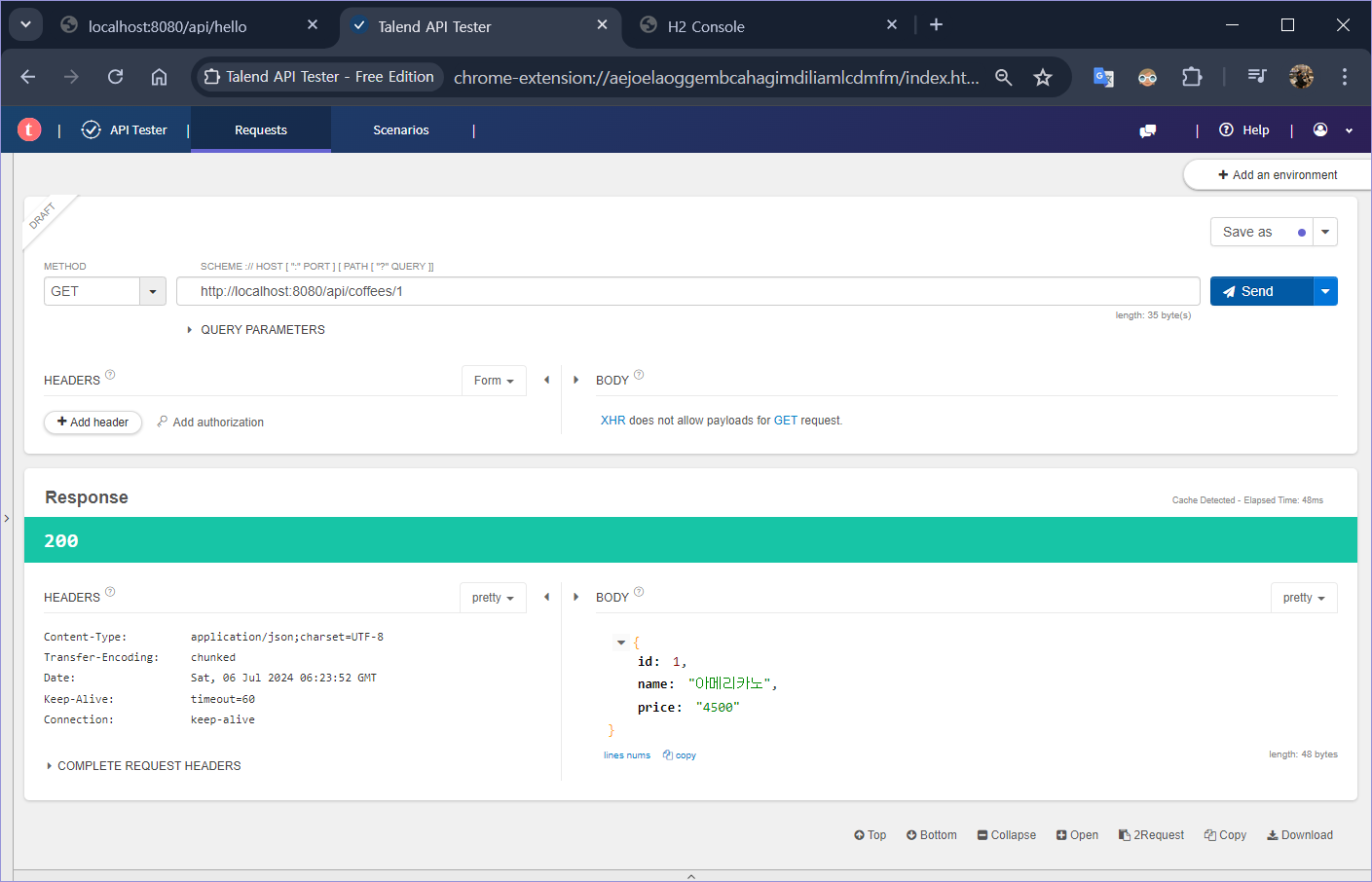Open the tab search dropdown arrow
Screen dimensions: 1372x882
[x=25, y=25]
